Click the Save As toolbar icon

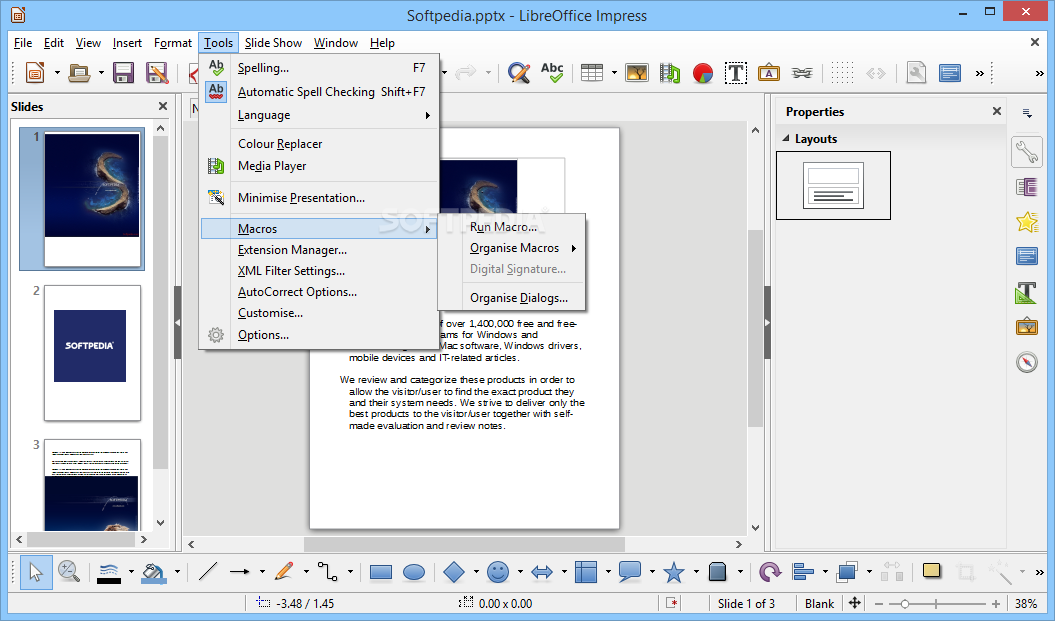(157, 73)
